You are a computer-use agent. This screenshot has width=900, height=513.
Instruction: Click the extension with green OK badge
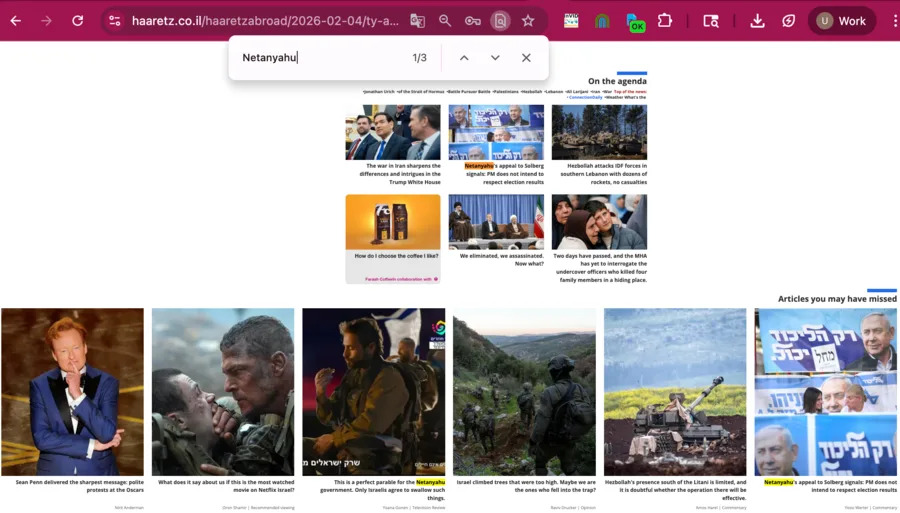tap(635, 22)
